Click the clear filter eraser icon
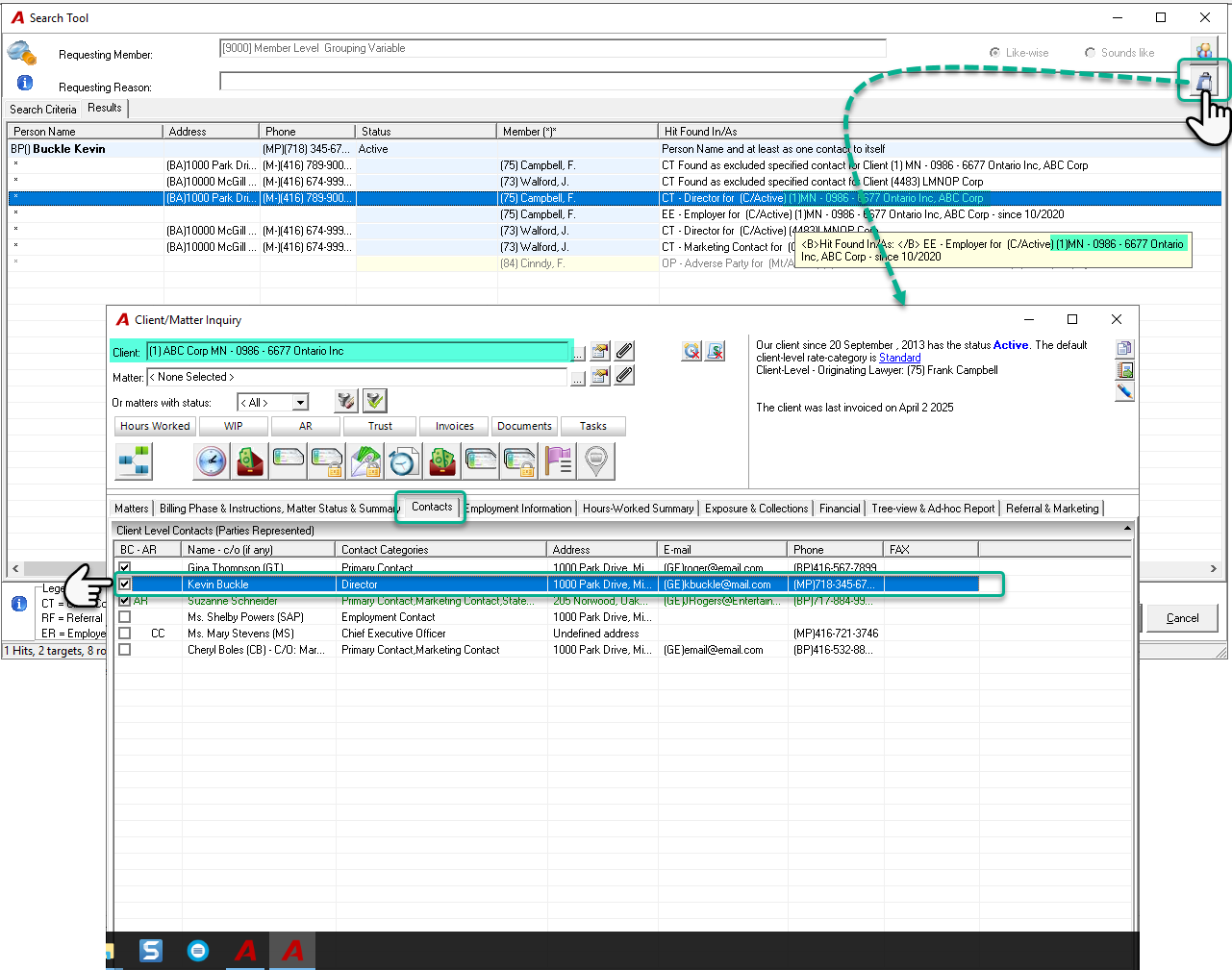The image size is (1232, 970). (346, 401)
